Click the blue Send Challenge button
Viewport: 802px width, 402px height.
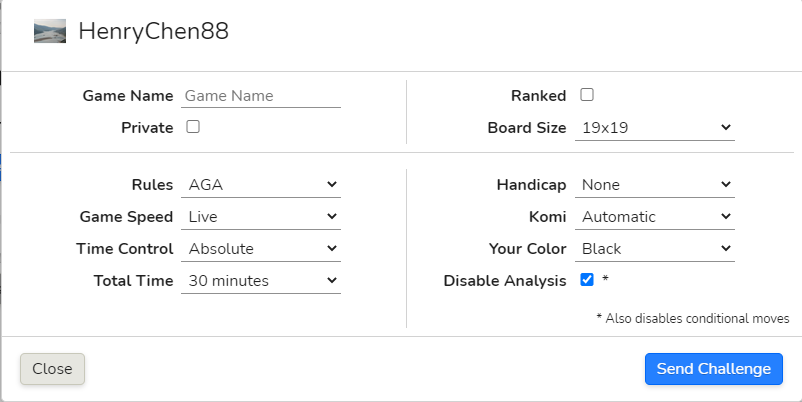point(714,369)
